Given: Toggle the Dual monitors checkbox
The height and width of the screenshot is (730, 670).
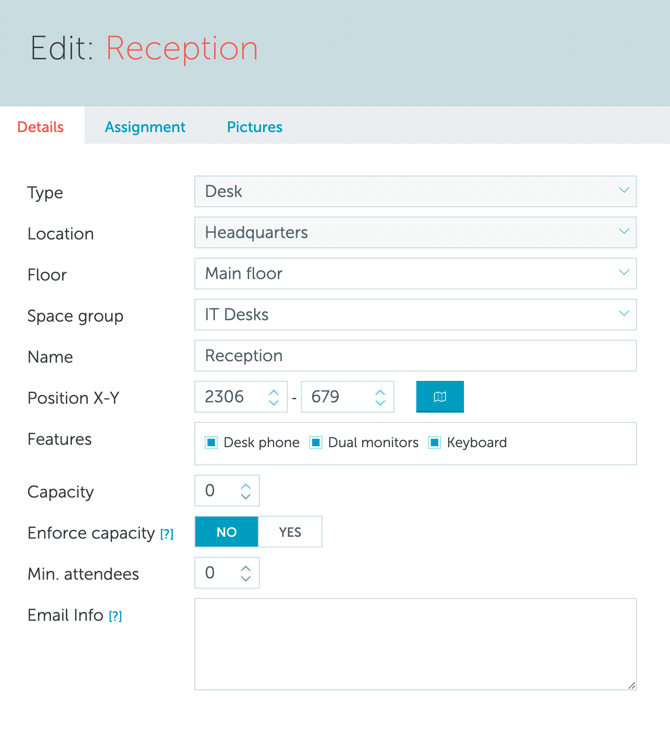Looking at the screenshot, I should [316, 442].
